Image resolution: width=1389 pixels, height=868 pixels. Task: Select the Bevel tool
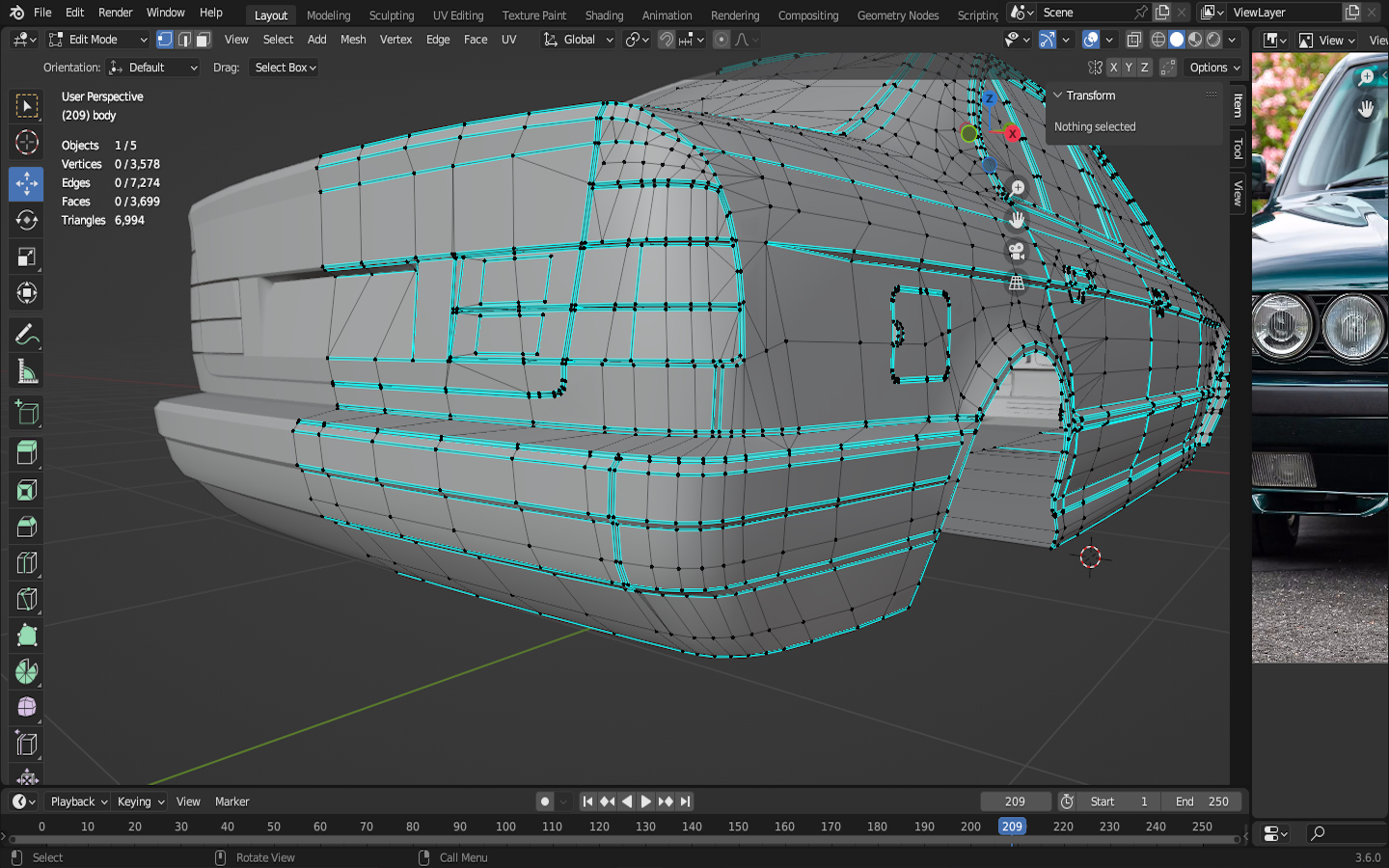click(x=26, y=527)
